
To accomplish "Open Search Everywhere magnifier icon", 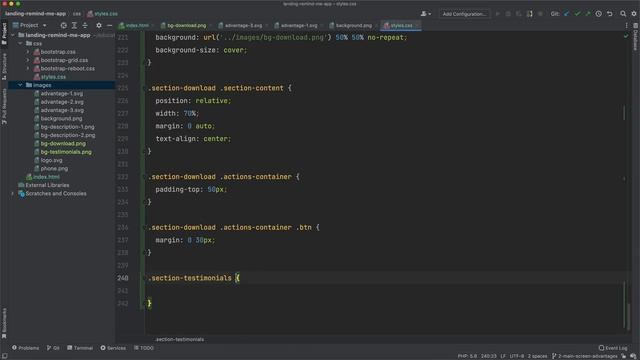I will (623, 14).
